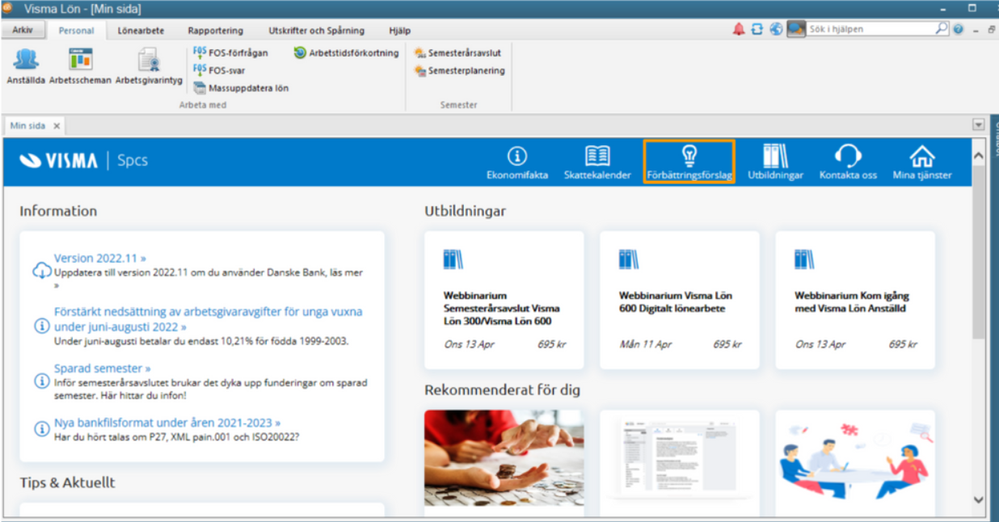Select FOS-förfrågan in the ribbon
This screenshot has height=522, width=999.
click(230, 53)
